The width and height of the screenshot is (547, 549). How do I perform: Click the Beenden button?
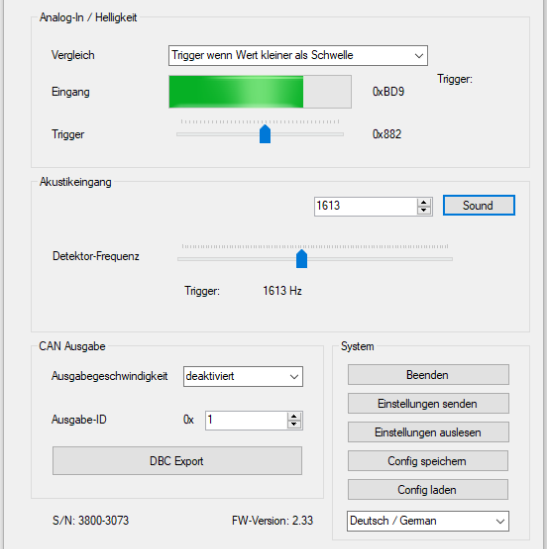pyautogui.click(x=428, y=375)
